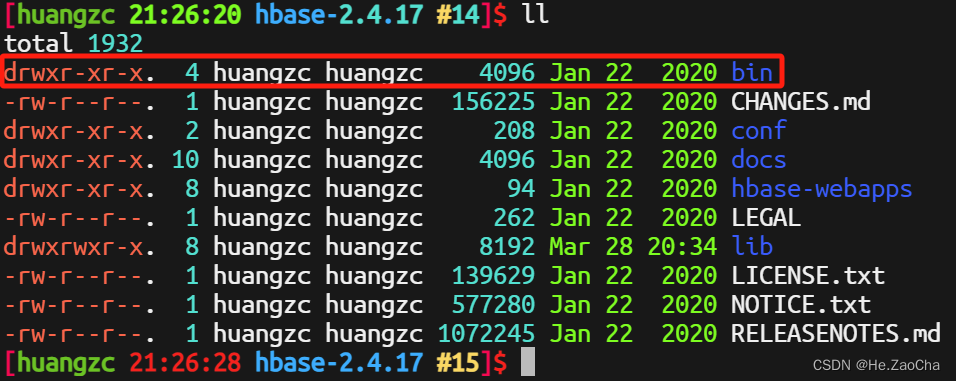Screen dimensions: 956x381
Task: Select the 'LEGAL' file name
Action: tap(766, 218)
